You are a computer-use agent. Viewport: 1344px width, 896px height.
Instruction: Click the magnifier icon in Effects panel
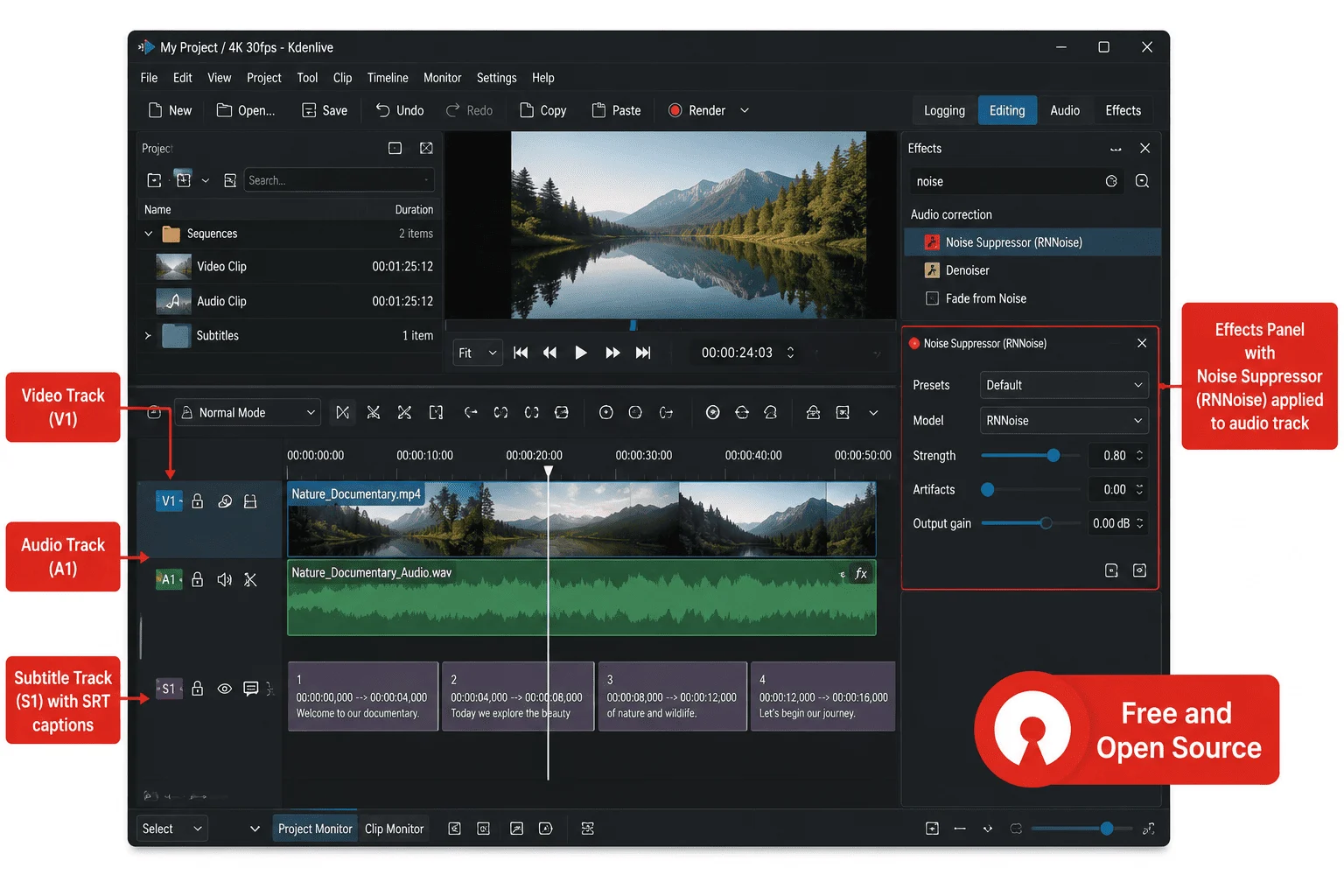(x=1142, y=181)
